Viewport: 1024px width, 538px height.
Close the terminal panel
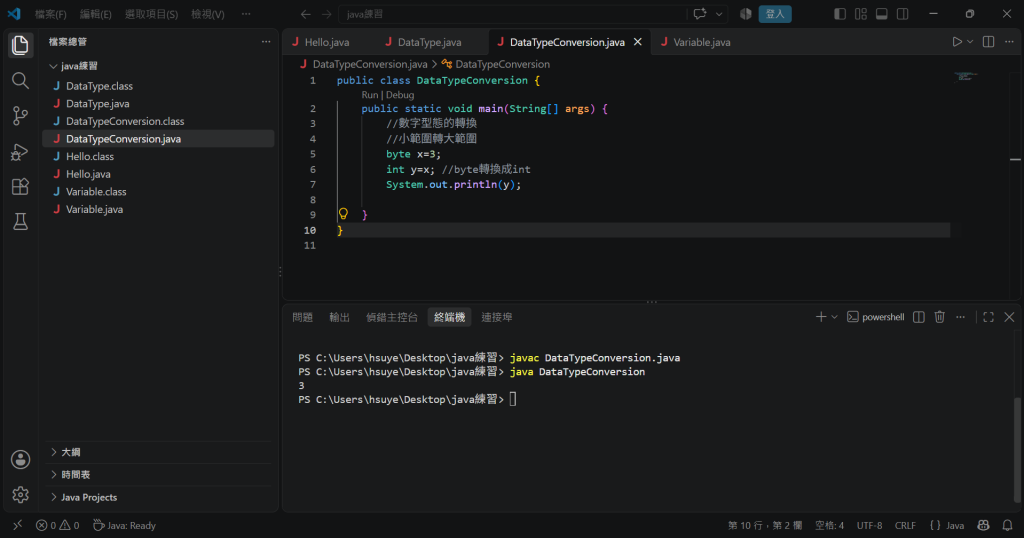1009,317
